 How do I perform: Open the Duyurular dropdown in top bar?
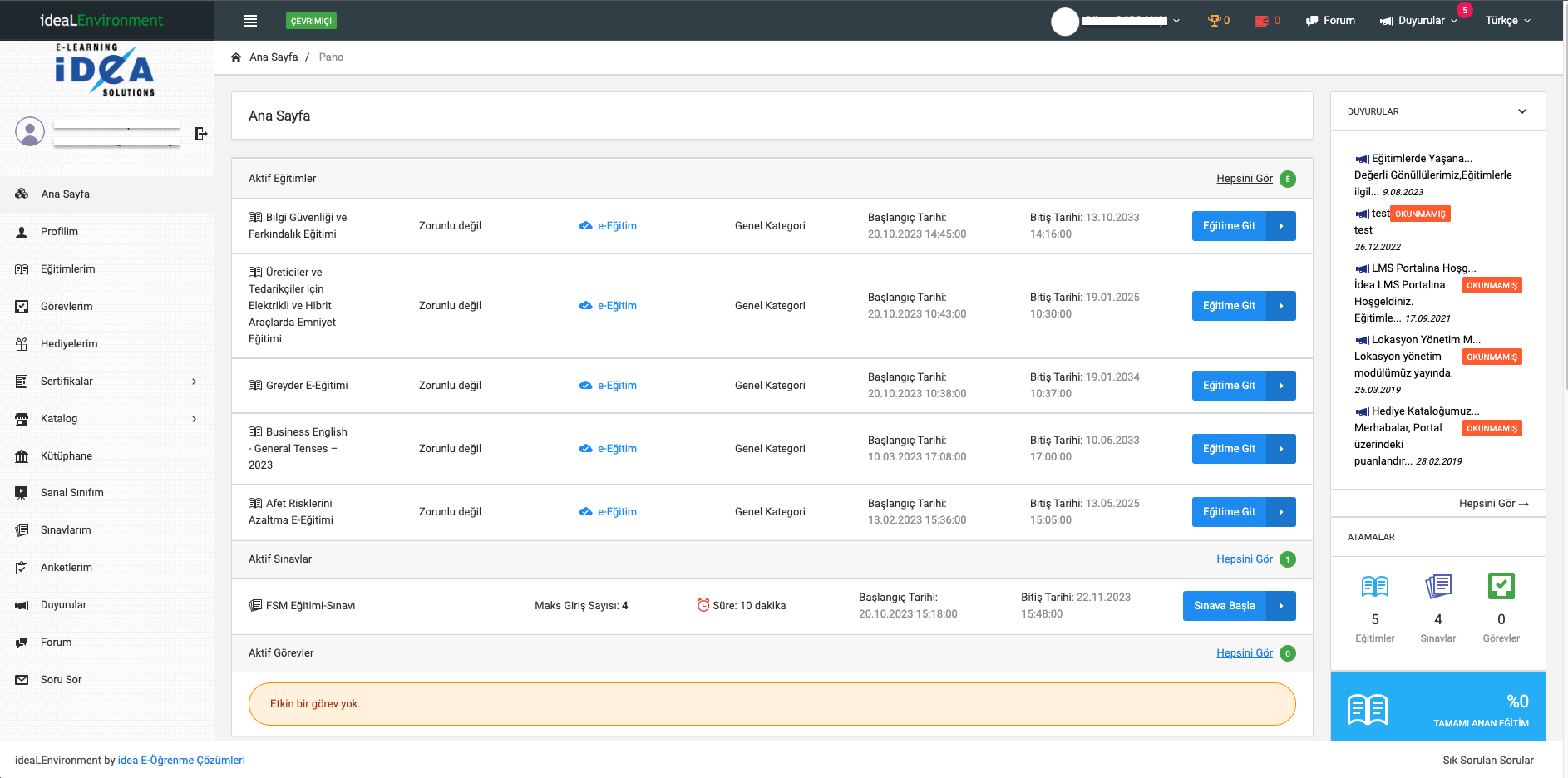[x=1419, y=21]
